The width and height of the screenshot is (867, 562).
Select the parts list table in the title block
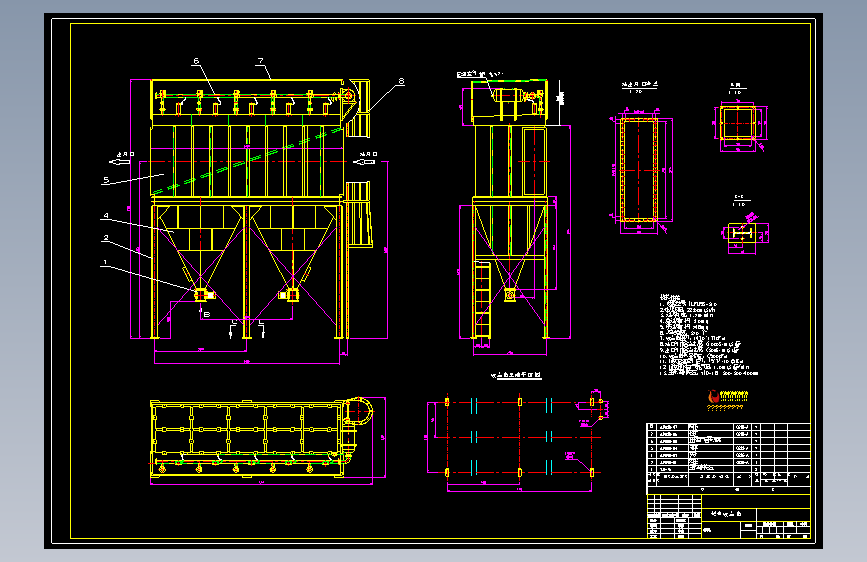[x=728, y=455]
